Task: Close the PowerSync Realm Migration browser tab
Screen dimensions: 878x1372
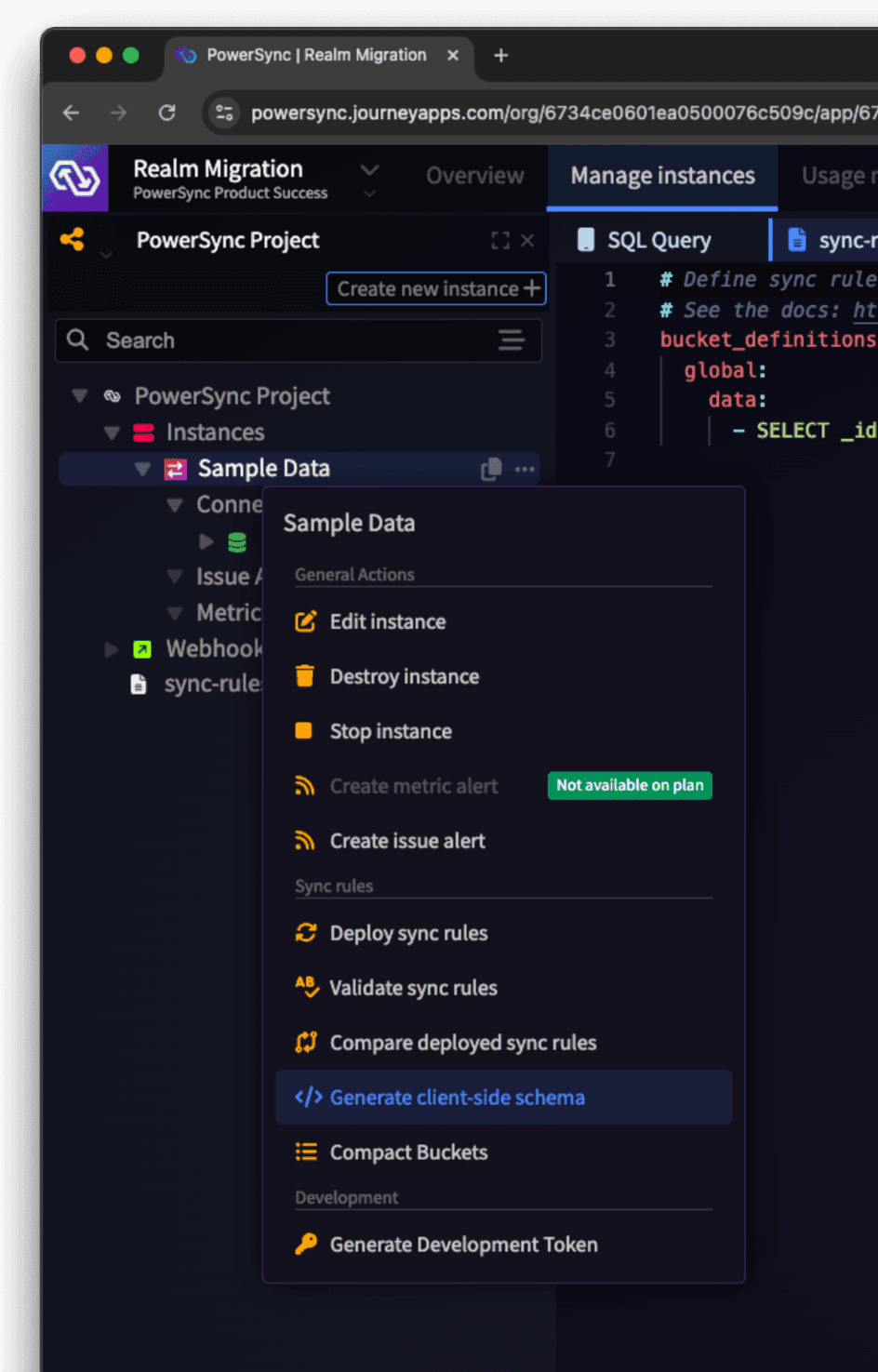Action: click(x=453, y=56)
